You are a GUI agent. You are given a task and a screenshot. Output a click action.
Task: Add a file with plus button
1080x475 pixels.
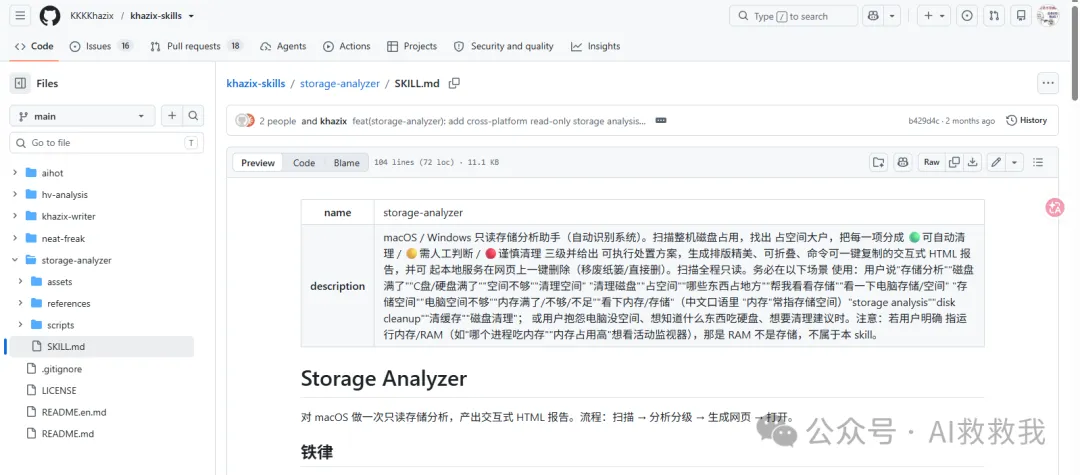[172, 116]
